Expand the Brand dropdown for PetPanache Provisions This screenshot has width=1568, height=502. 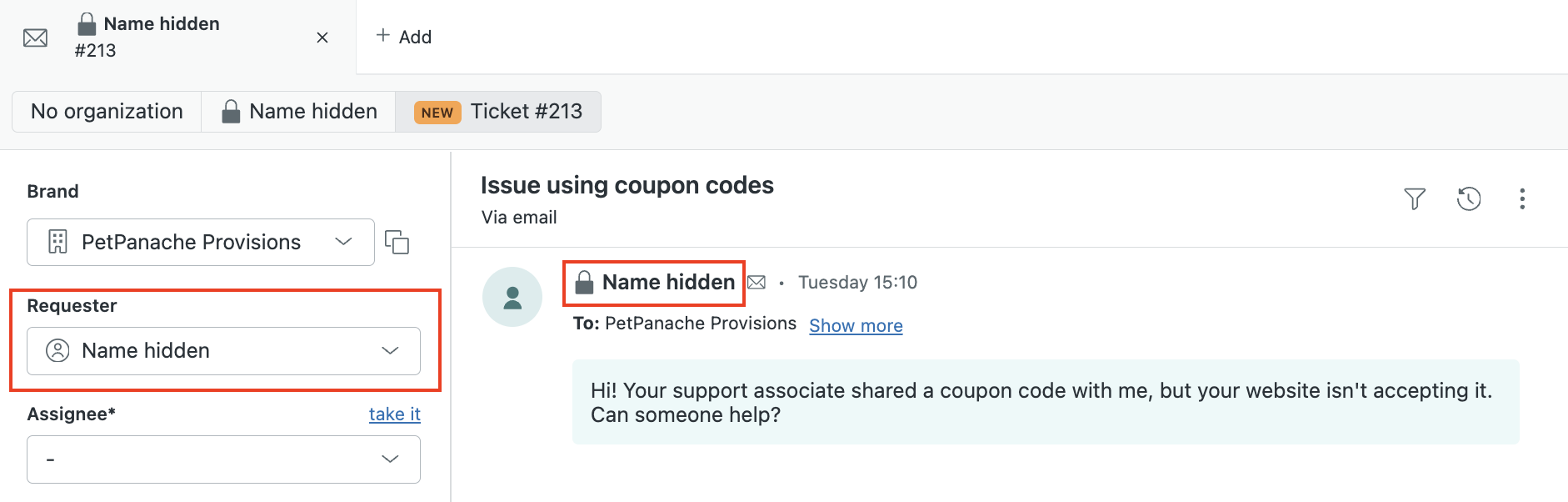pyautogui.click(x=201, y=242)
